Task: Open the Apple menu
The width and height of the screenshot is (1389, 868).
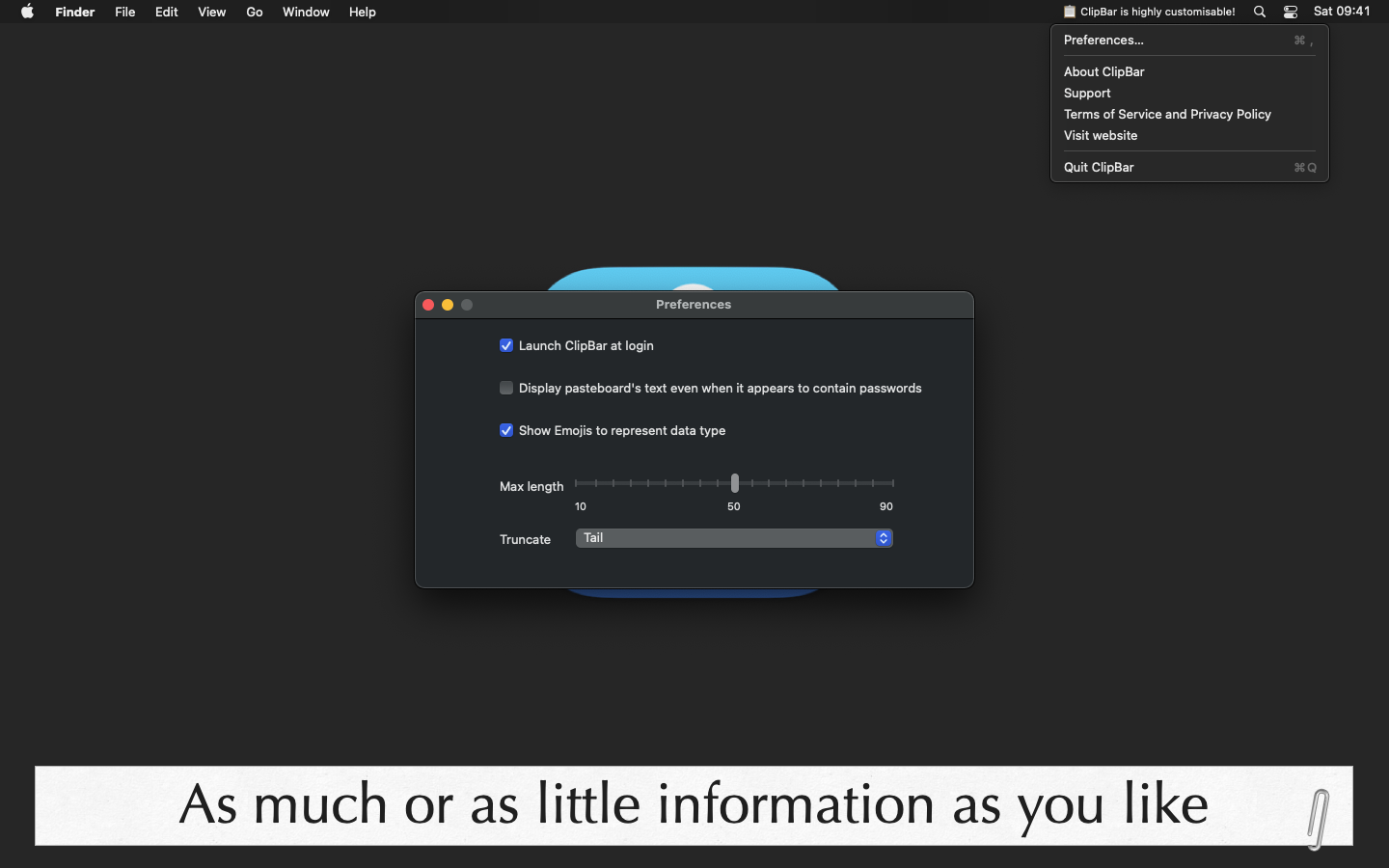Action: (28, 12)
